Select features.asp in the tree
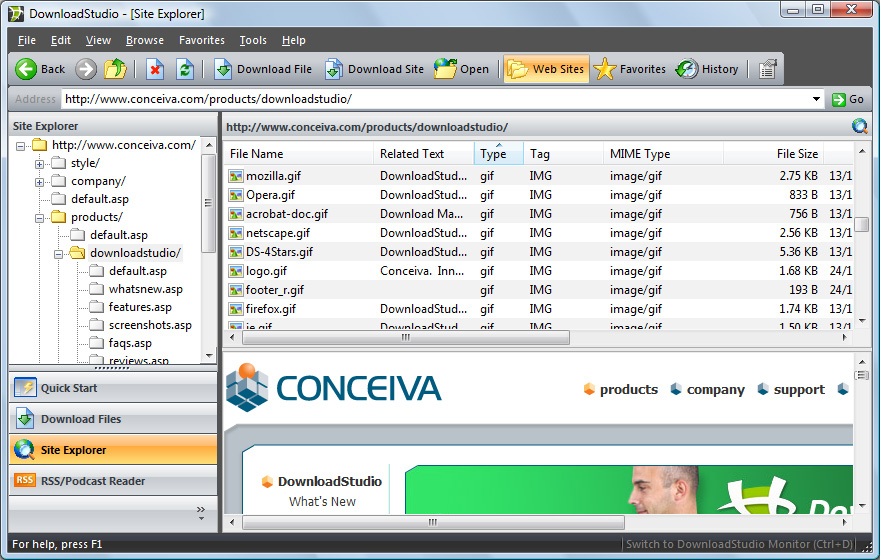Viewport: 880px width, 560px height. click(x=140, y=307)
